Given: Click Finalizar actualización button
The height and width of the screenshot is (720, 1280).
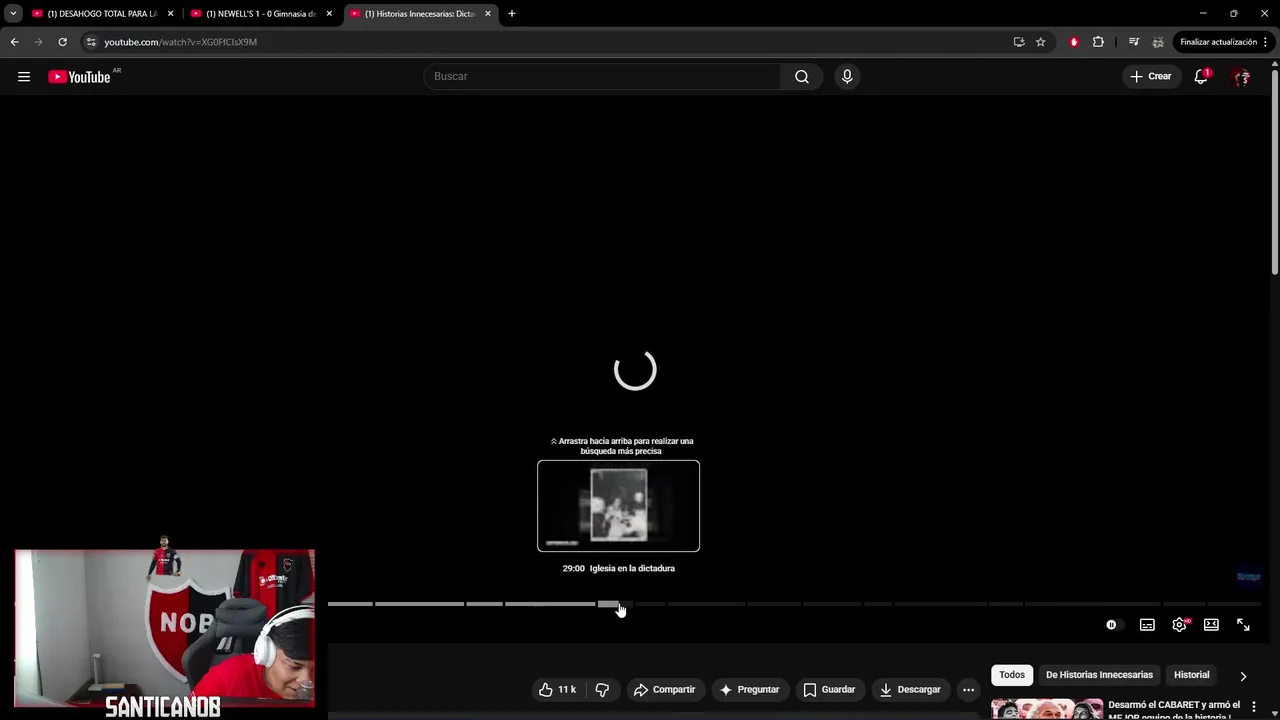Looking at the screenshot, I should (1224, 42).
